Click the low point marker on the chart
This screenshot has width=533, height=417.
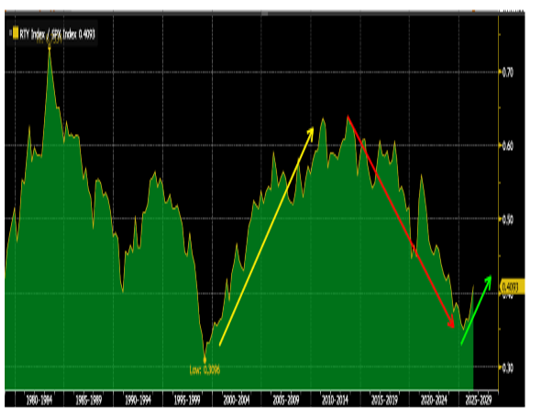(205, 360)
